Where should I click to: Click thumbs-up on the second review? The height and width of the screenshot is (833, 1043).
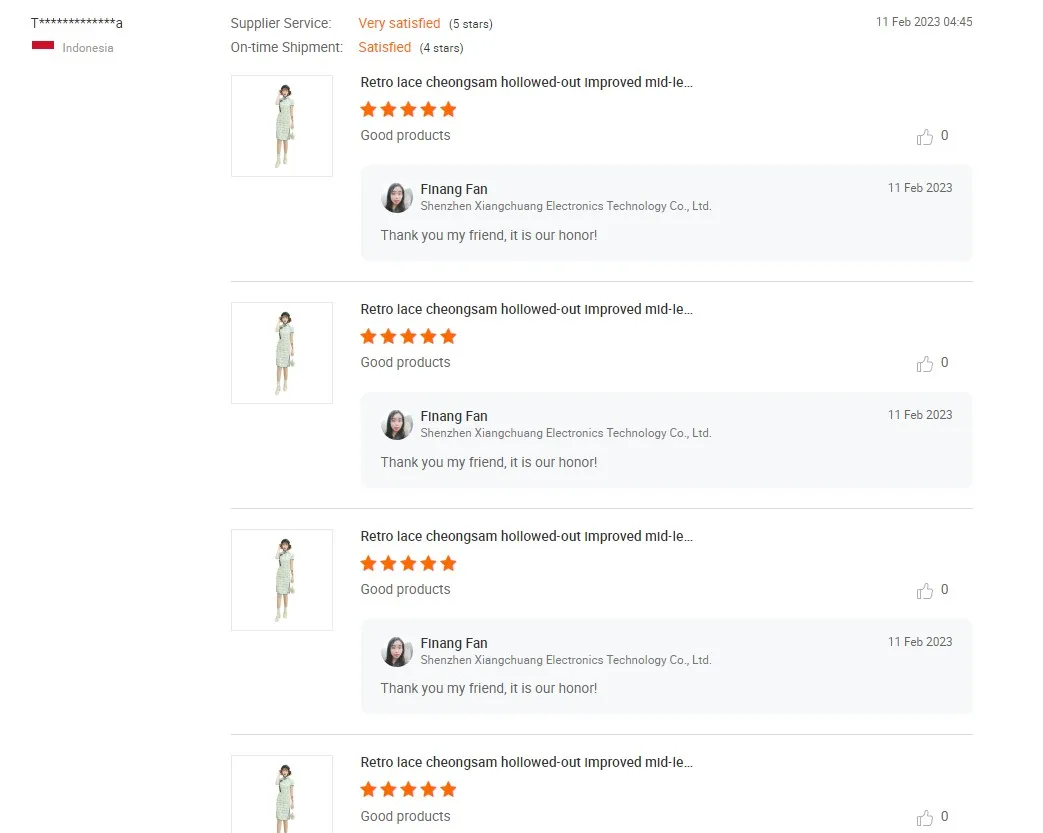(x=925, y=364)
